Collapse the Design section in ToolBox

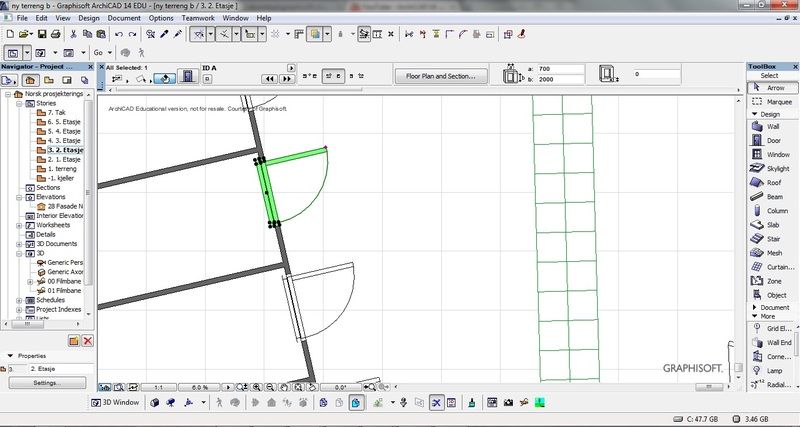pos(755,114)
